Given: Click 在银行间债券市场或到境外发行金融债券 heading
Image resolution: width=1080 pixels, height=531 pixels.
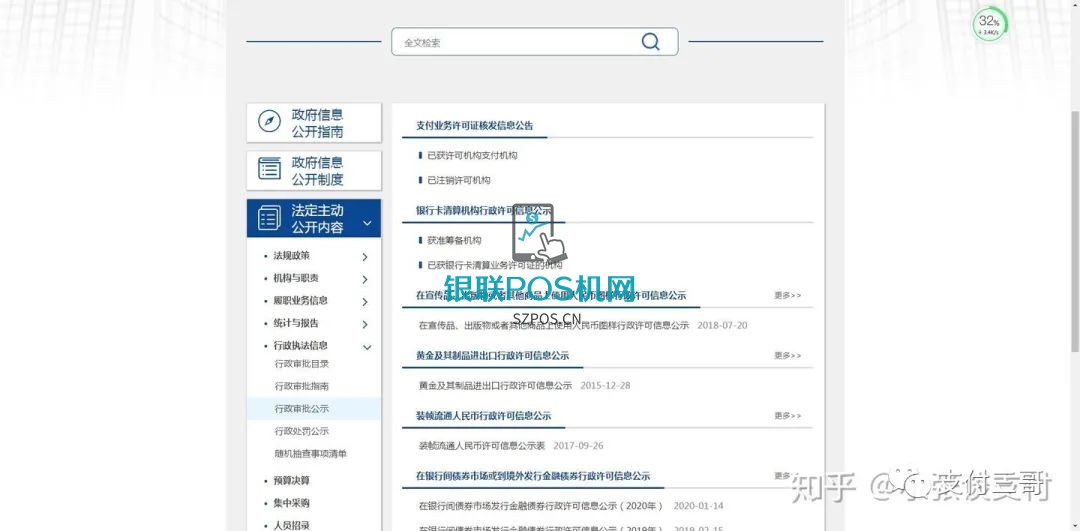Looking at the screenshot, I should pyautogui.click(x=533, y=476).
